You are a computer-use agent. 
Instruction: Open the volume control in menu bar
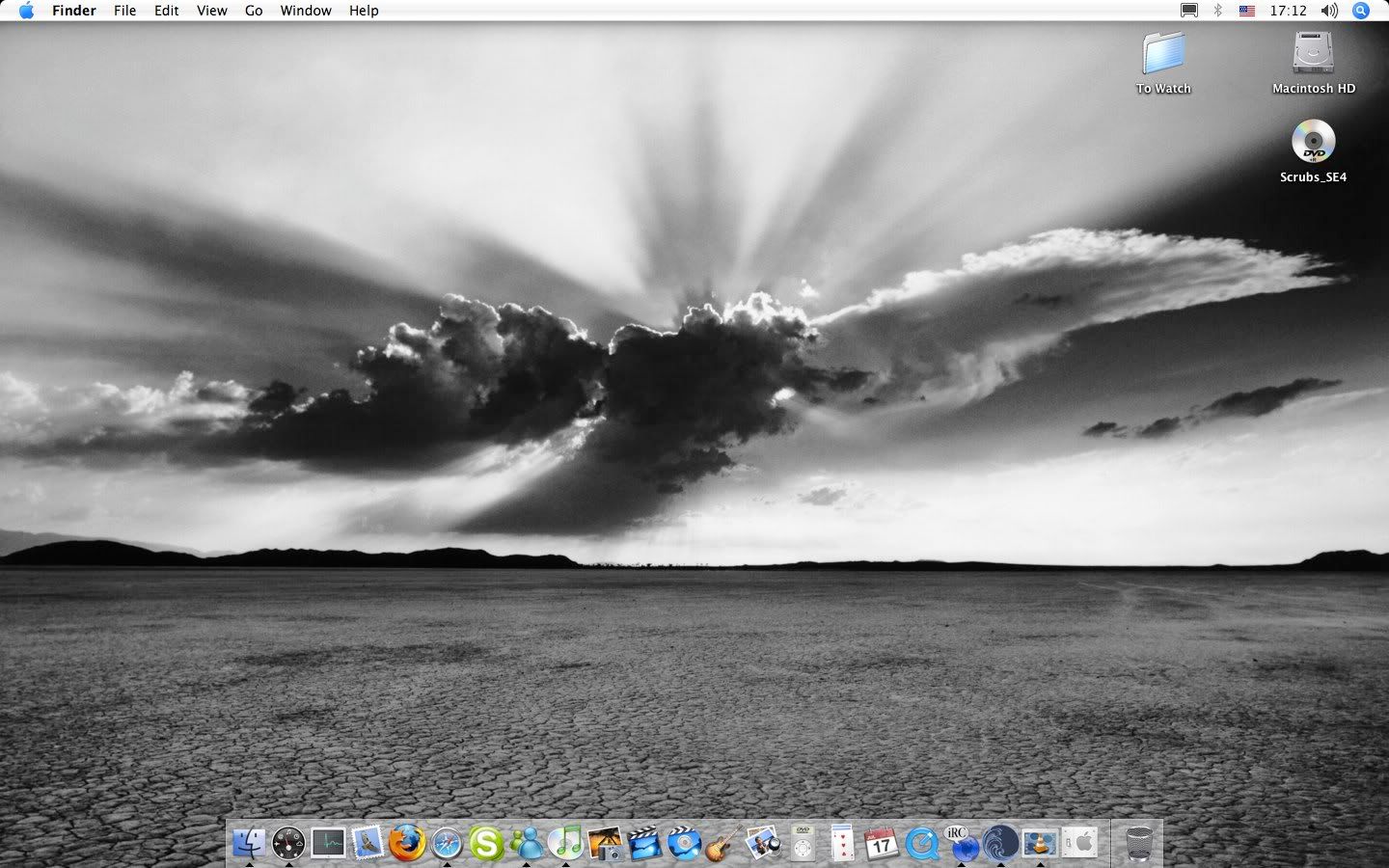coord(1330,11)
